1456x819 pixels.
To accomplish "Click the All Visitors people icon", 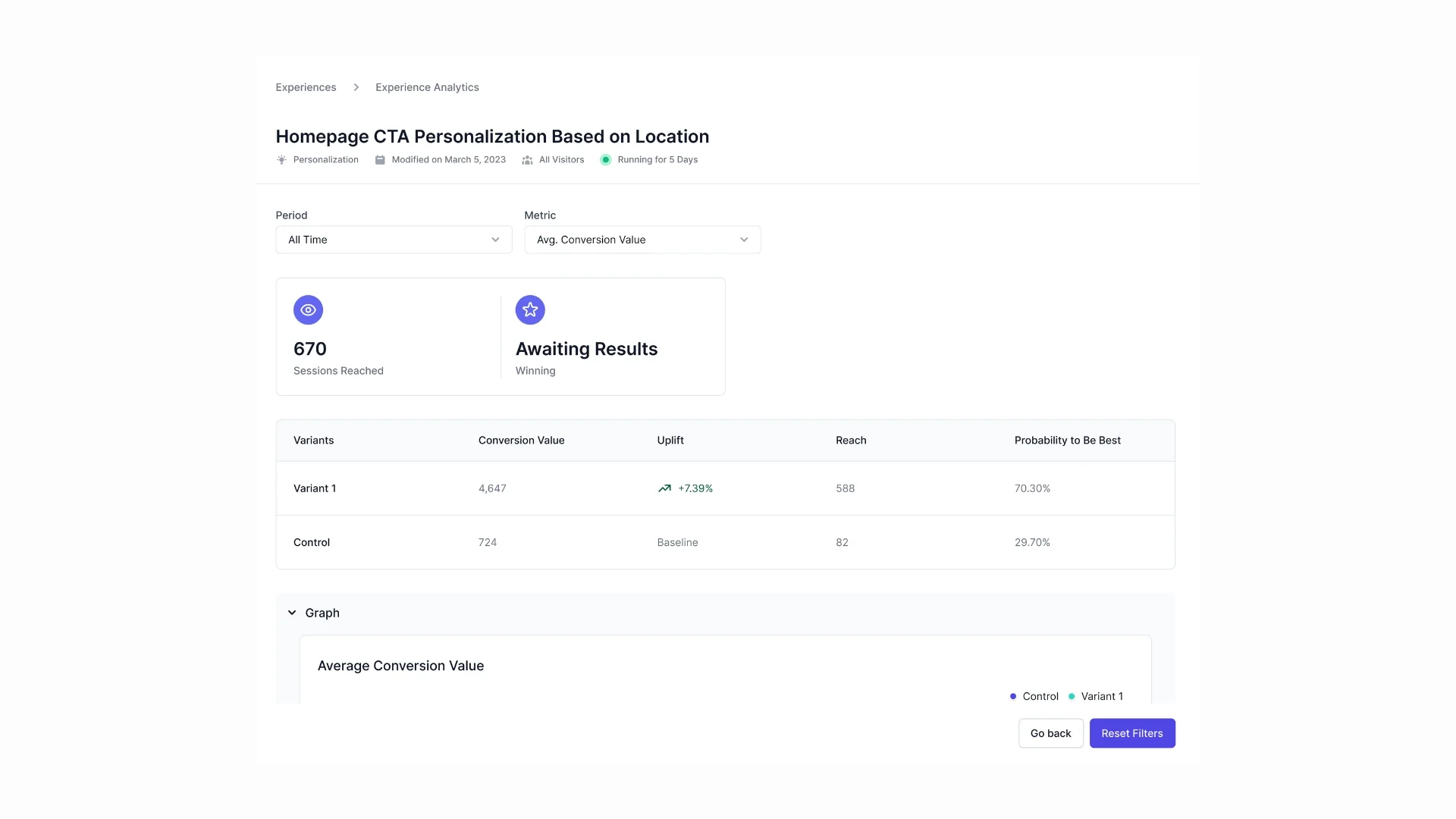I will point(527,160).
